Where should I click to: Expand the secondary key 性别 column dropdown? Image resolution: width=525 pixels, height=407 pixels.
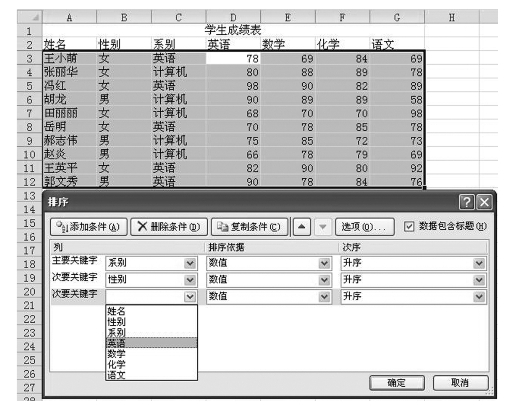click(x=190, y=279)
